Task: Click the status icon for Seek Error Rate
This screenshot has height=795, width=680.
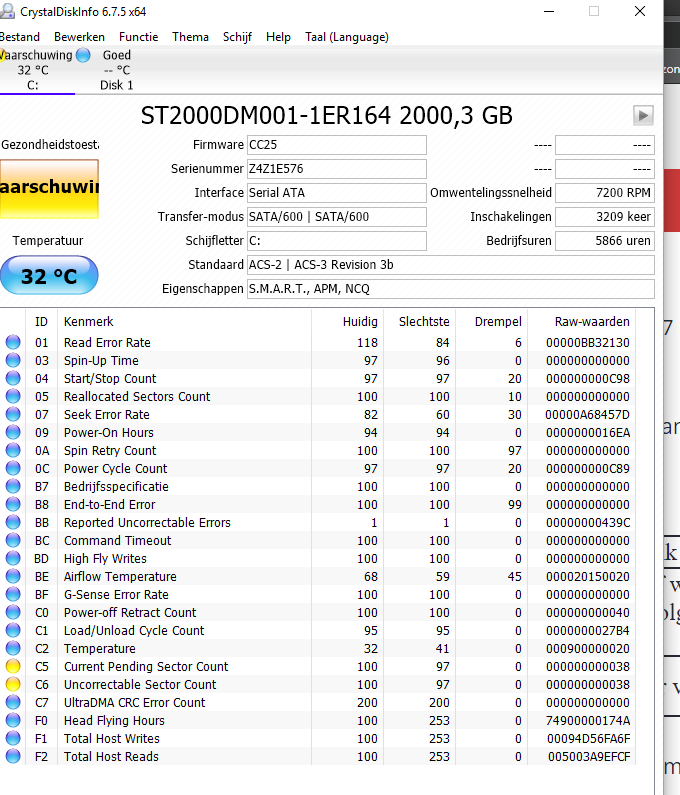Action: tap(13, 414)
